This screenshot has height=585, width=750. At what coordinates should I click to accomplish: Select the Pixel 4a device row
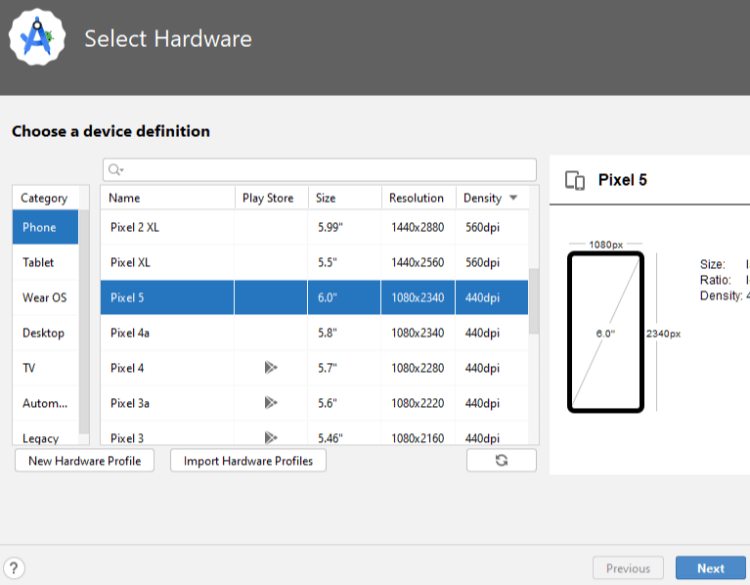[x=315, y=332]
